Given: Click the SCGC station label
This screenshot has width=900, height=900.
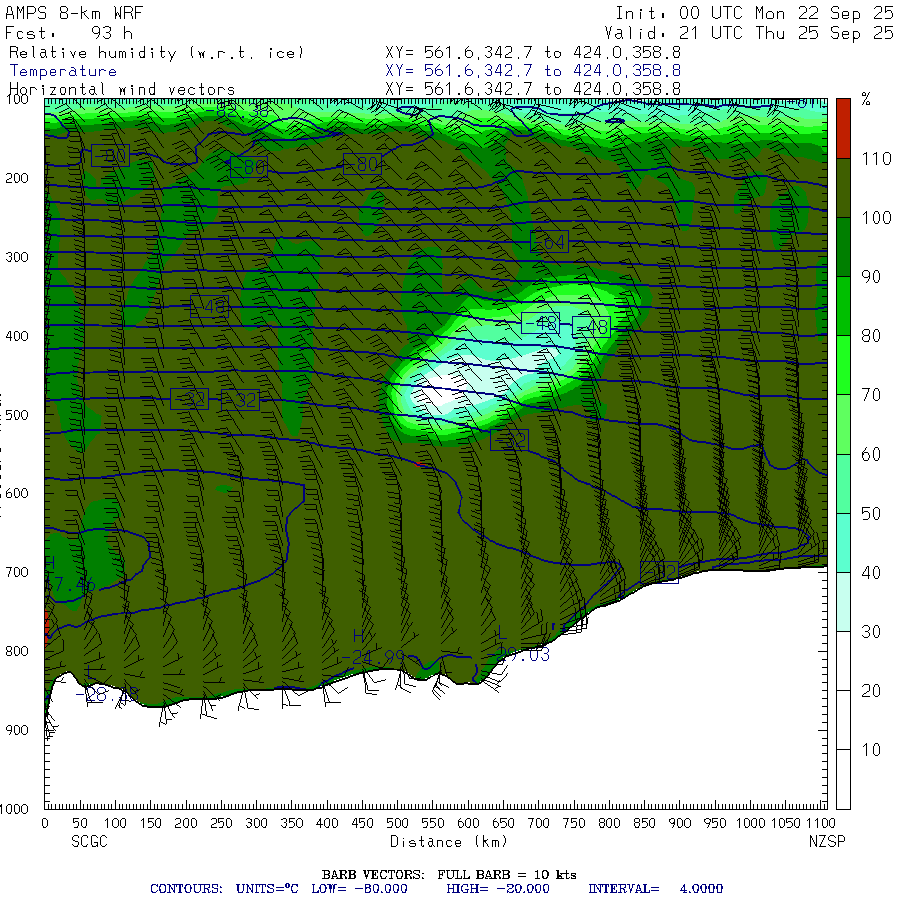Looking at the screenshot, I should (89, 842).
